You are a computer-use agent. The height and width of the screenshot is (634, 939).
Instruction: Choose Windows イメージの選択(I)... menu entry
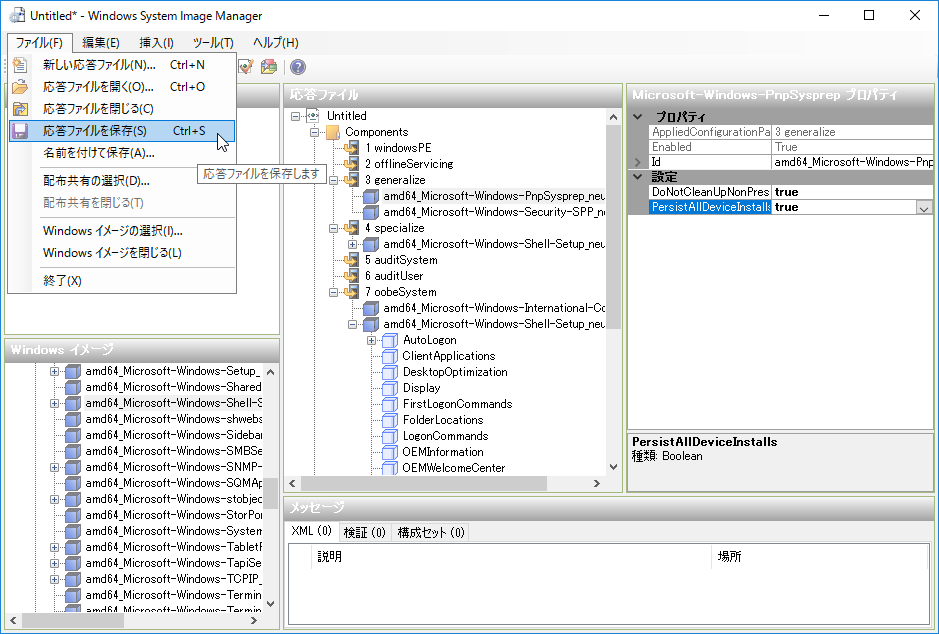[122, 231]
